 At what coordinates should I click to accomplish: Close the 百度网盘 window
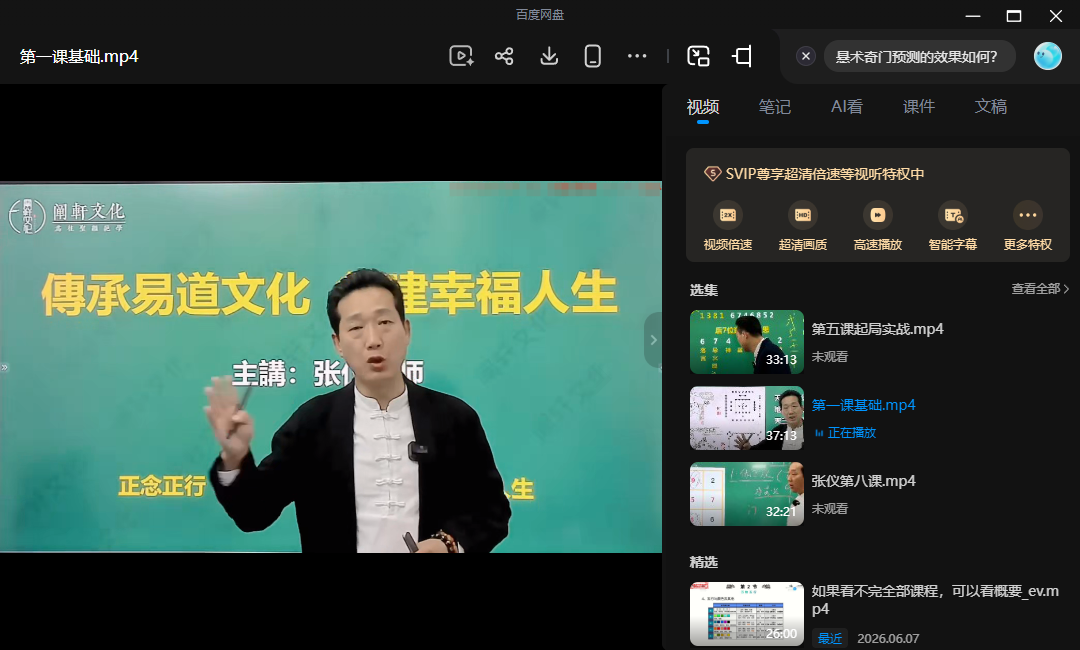[1055, 15]
